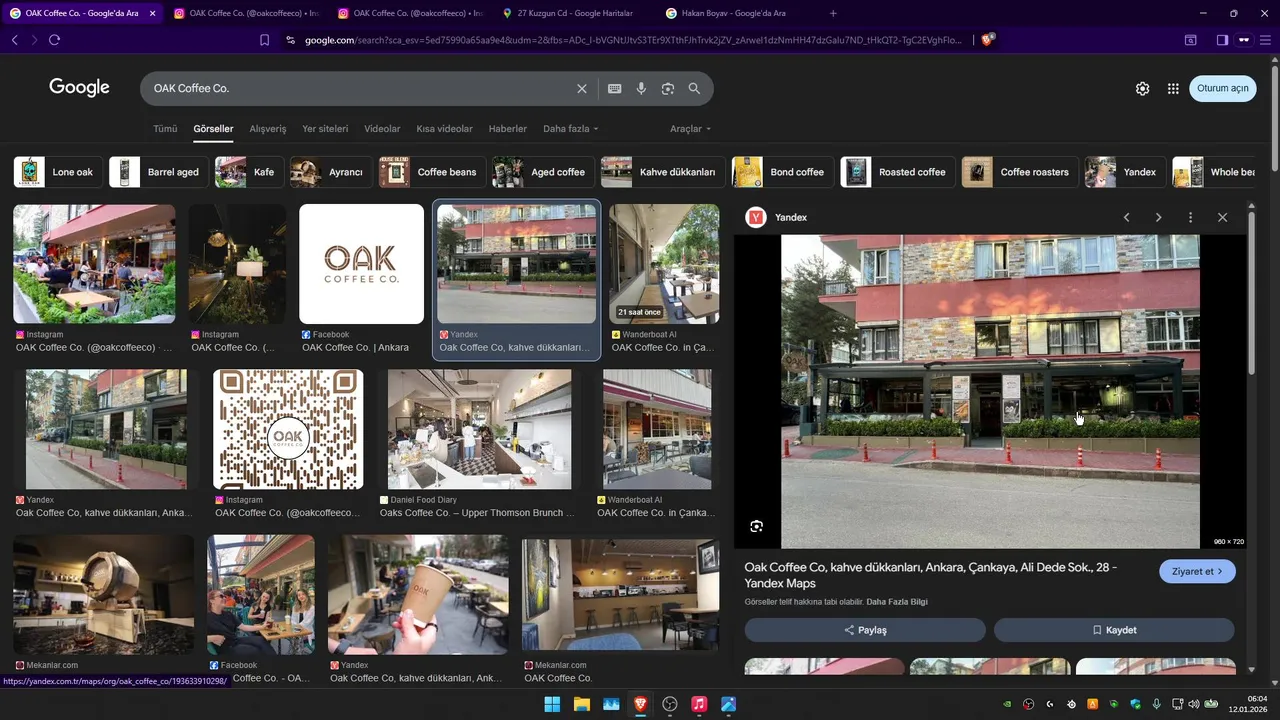The image size is (1280, 720).
Task: Click the search query input field
Action: pyautogui.click(x=360, y=88)
